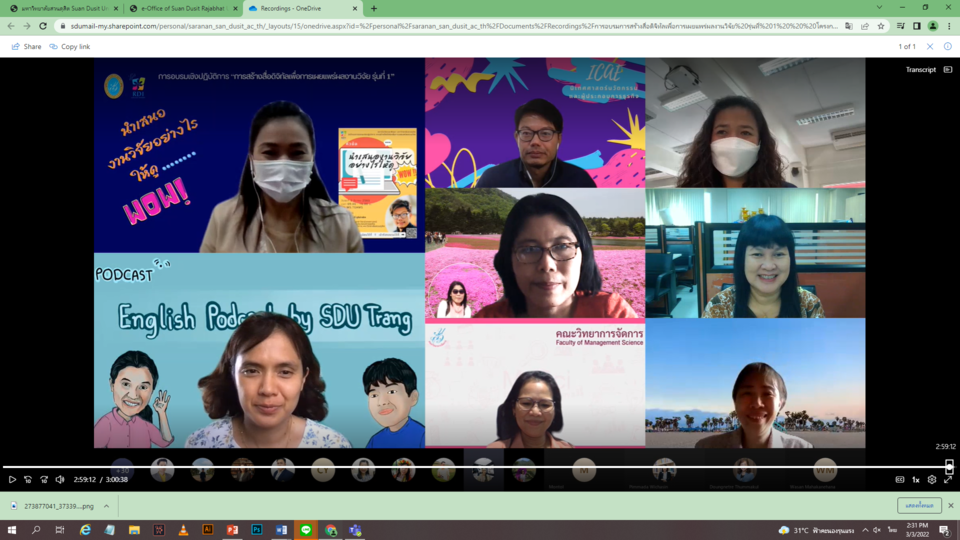960x540 pixels.
Task: Open Chrome from the taskbar
Action: [331, 530]
